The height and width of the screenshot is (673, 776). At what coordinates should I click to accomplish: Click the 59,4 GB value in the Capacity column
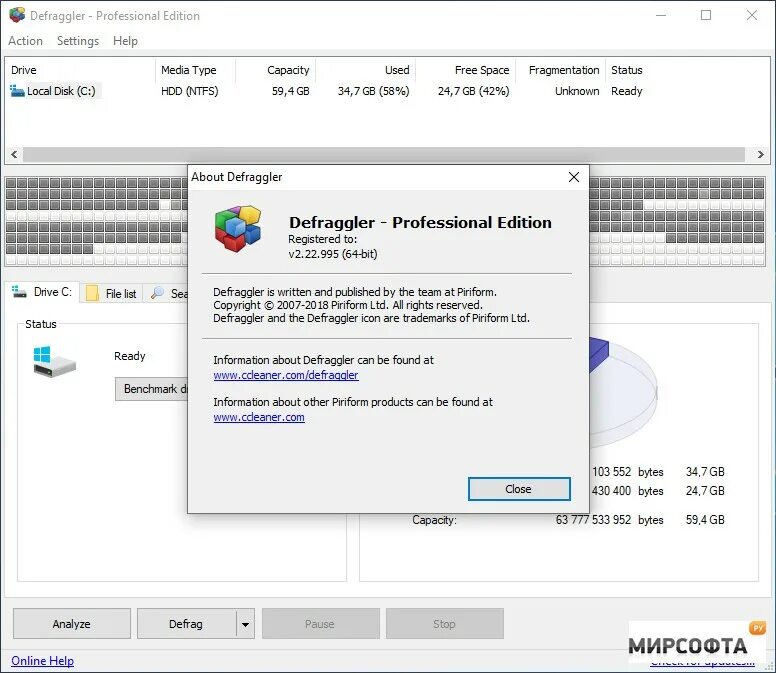tap(291, 91)
